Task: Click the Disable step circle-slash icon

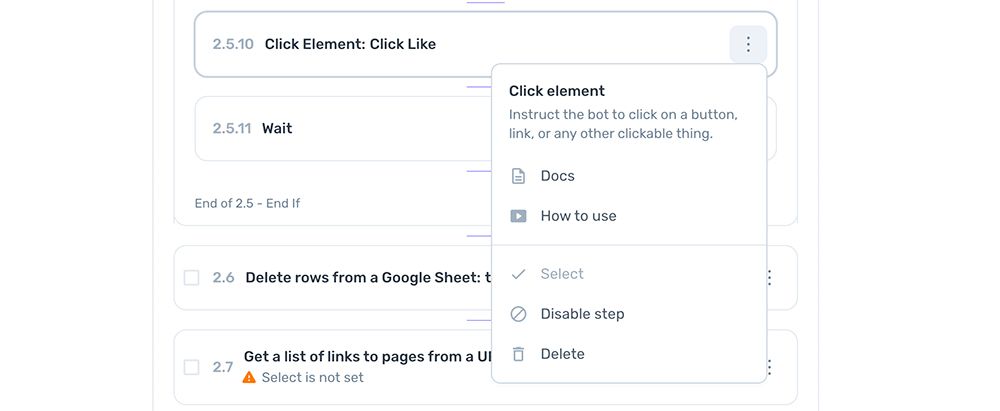Action: coord(518,314)
